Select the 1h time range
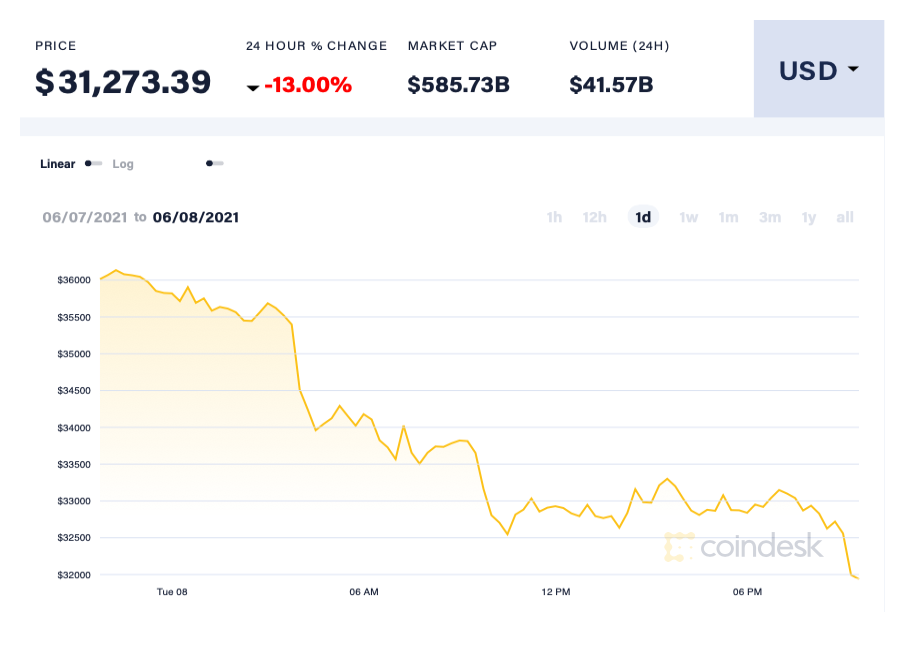This screenshot has height=672, width=905. pos(554,217)
